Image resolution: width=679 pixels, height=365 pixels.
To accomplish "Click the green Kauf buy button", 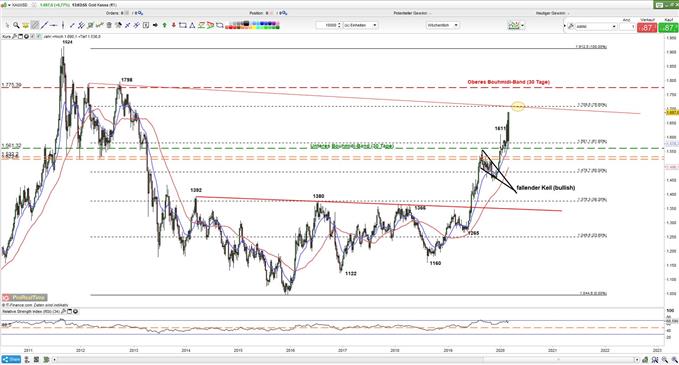I will click(668, 27).
